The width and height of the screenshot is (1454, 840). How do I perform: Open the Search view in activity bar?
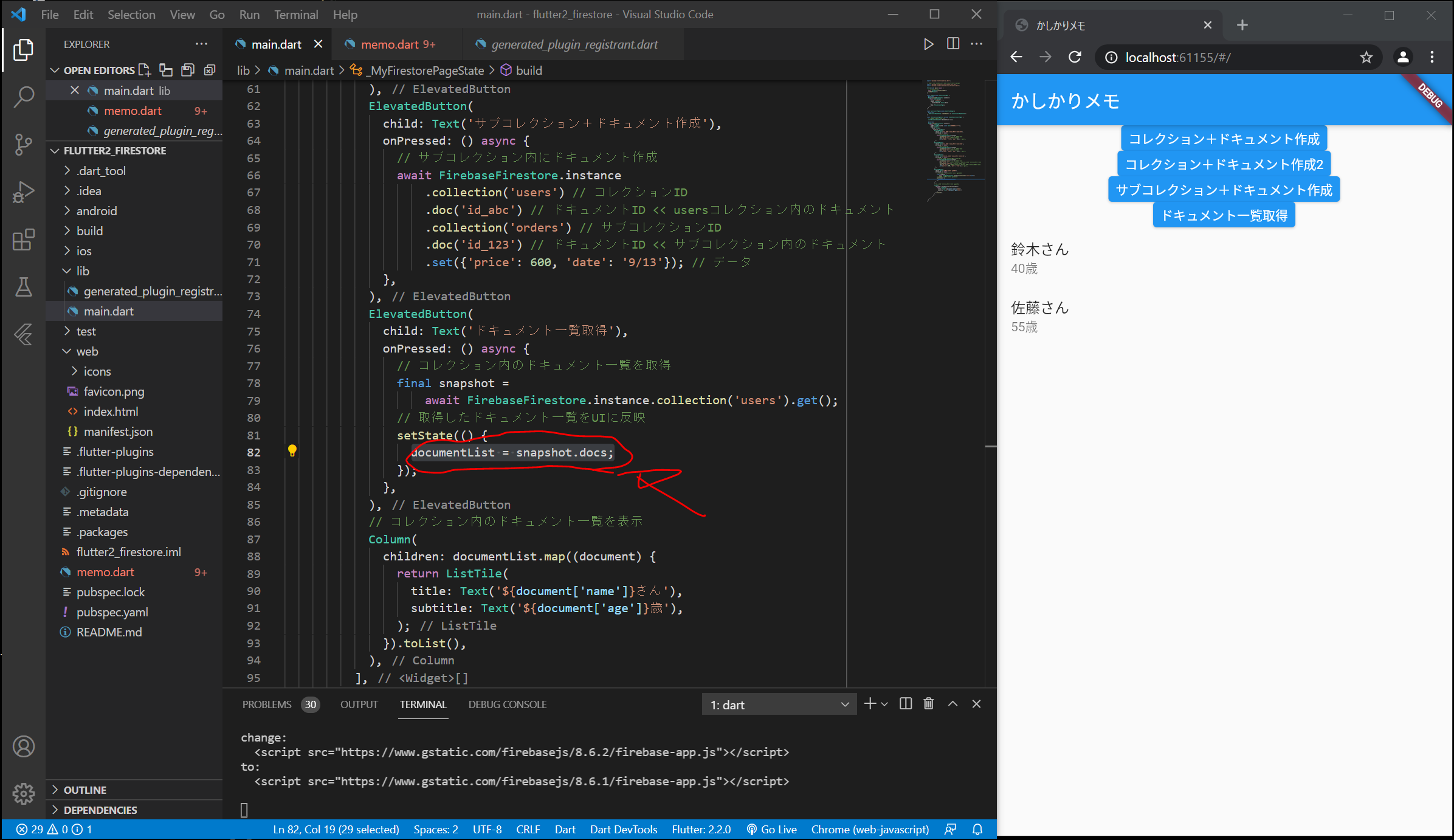(x=24, y=97)
